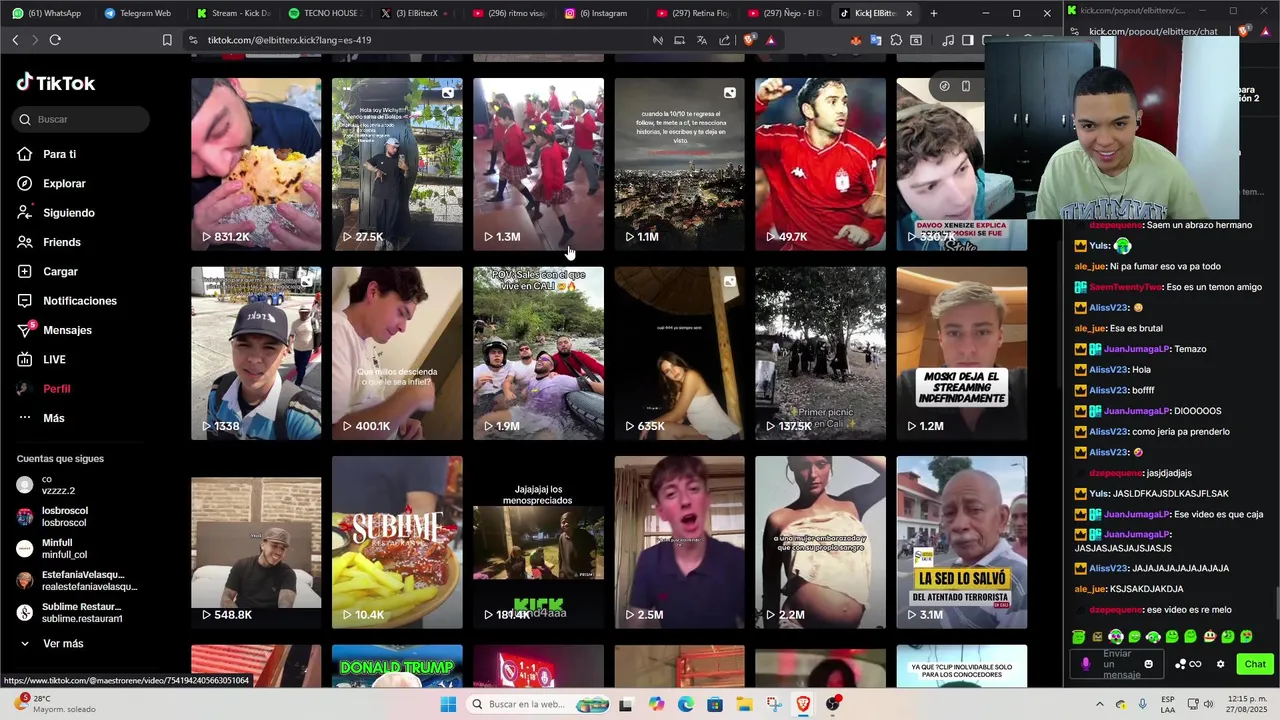Click the share page icon

point(724,40)
